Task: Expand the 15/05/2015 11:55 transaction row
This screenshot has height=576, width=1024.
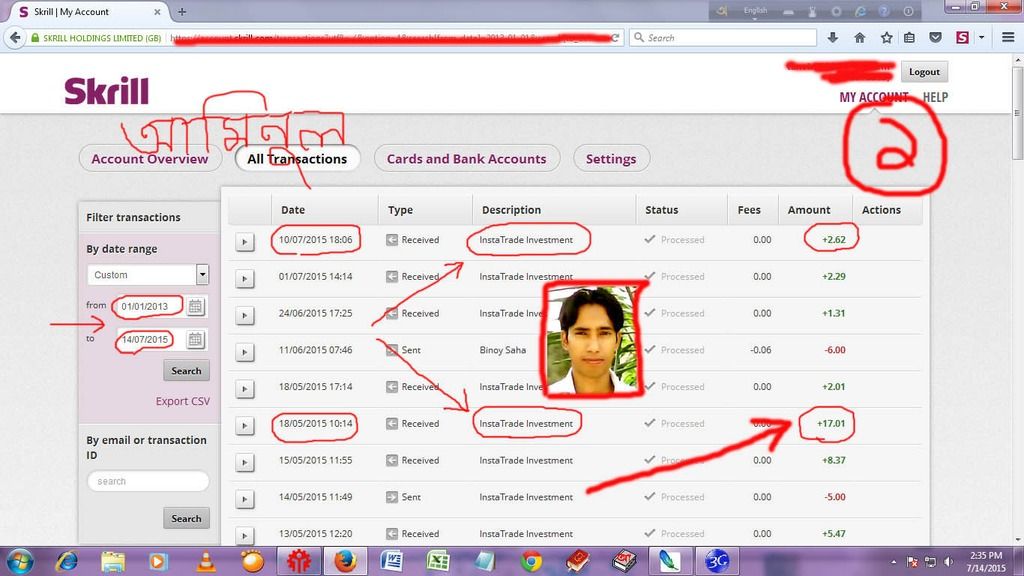Action: [x=244, y=462]
